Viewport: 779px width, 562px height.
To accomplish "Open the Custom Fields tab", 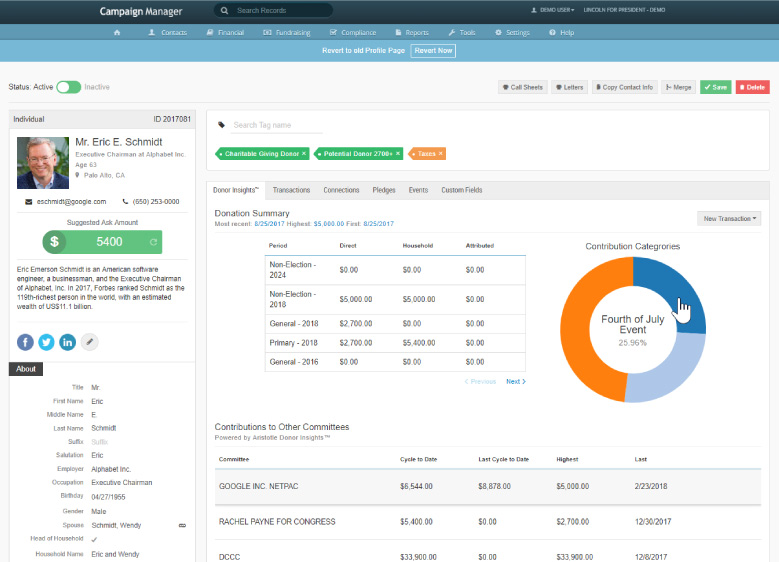I will point(461,190).
